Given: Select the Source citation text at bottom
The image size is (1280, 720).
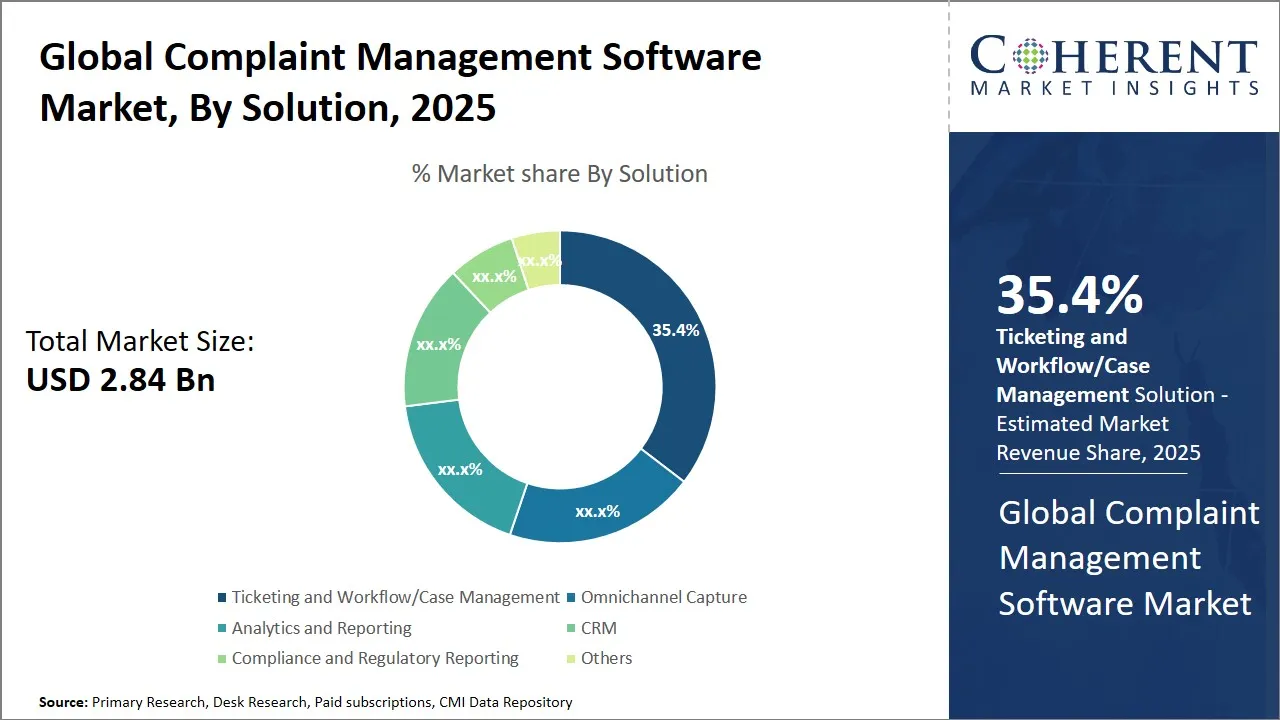Looking at the screenshot, I should click(x=305, y=702).
